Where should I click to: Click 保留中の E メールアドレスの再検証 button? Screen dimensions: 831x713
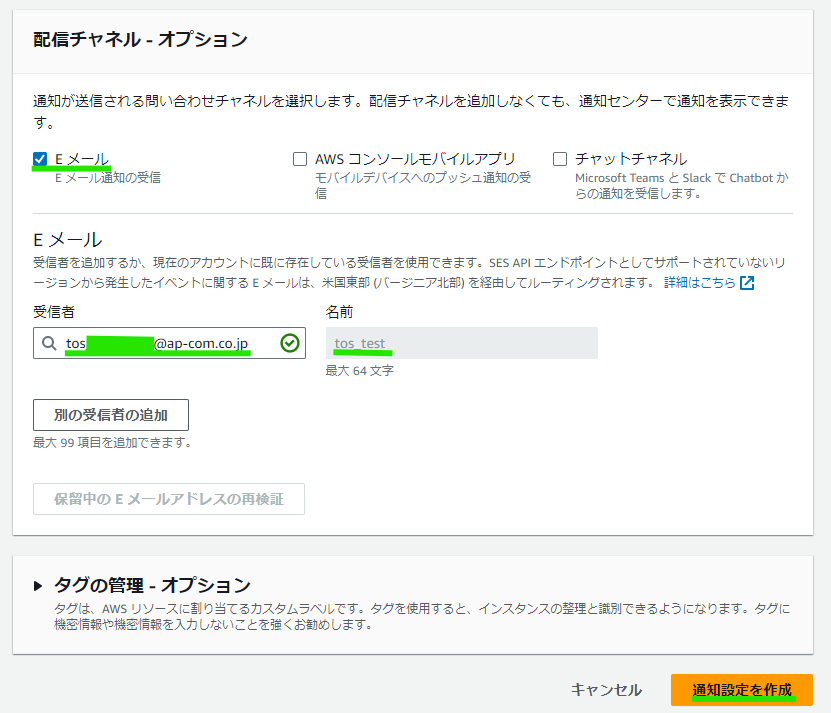coord(169,499)
